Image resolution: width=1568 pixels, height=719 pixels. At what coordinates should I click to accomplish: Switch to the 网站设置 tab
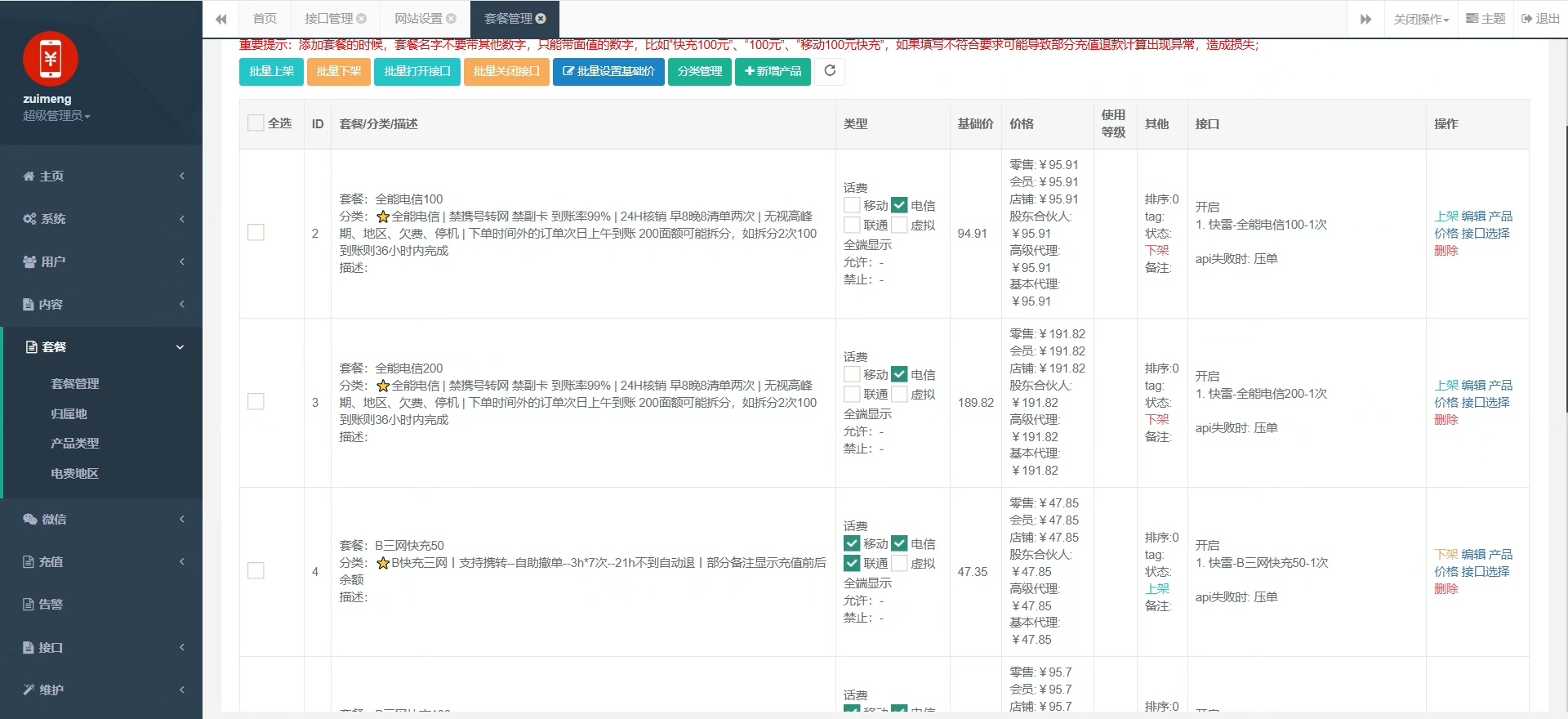418,19
